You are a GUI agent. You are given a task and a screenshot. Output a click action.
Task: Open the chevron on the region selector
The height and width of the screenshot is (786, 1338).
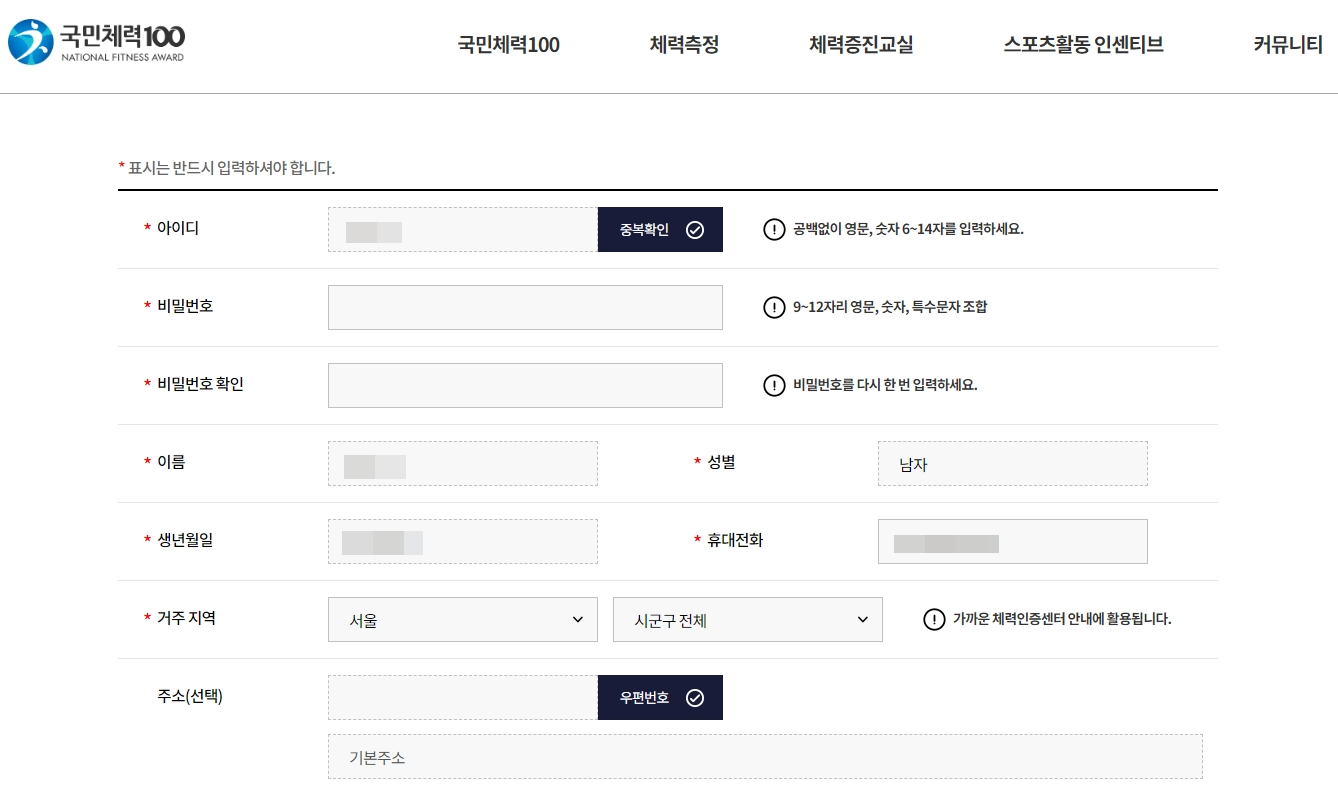(x=578, y=619)
